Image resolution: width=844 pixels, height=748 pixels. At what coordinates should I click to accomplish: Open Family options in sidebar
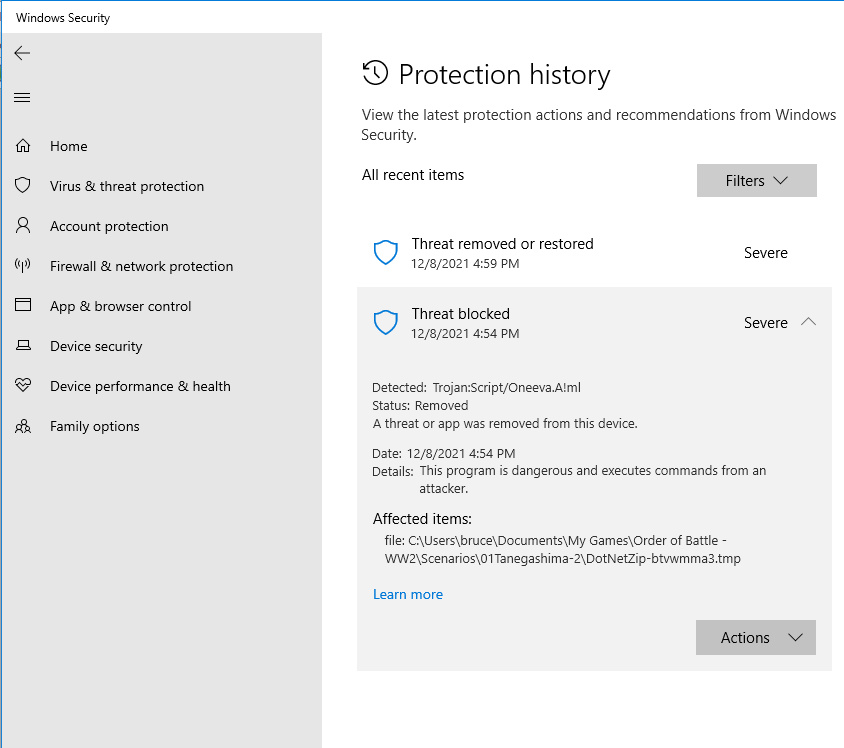point(95,426)
